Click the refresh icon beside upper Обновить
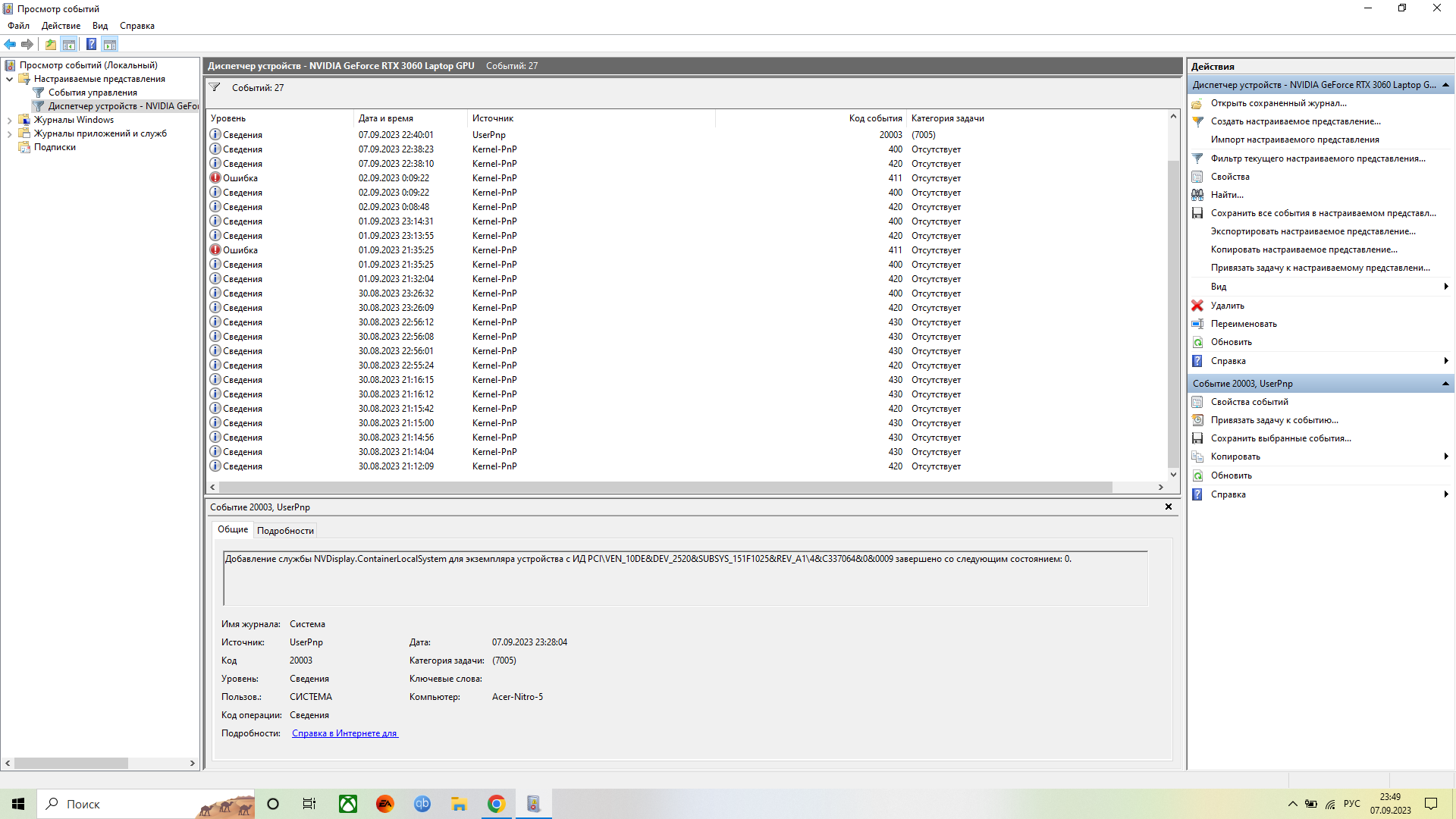1456x819 pixels. click(x=1197, y=342)
